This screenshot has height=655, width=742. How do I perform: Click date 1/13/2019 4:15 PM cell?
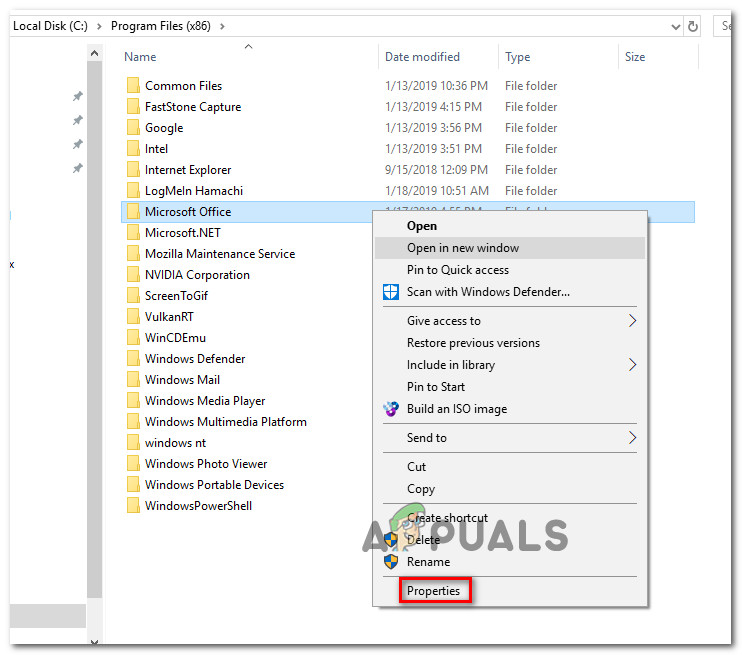pyautogui.click(x=433, y=106)
